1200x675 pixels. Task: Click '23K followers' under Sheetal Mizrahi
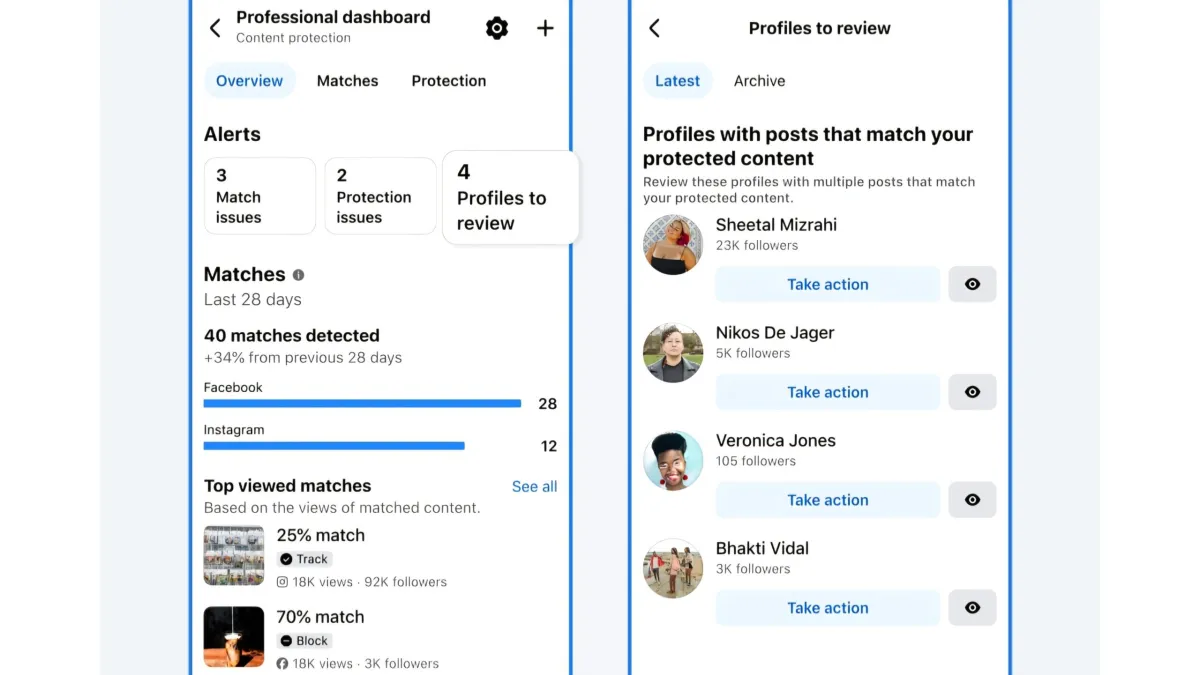pos(757,245)
